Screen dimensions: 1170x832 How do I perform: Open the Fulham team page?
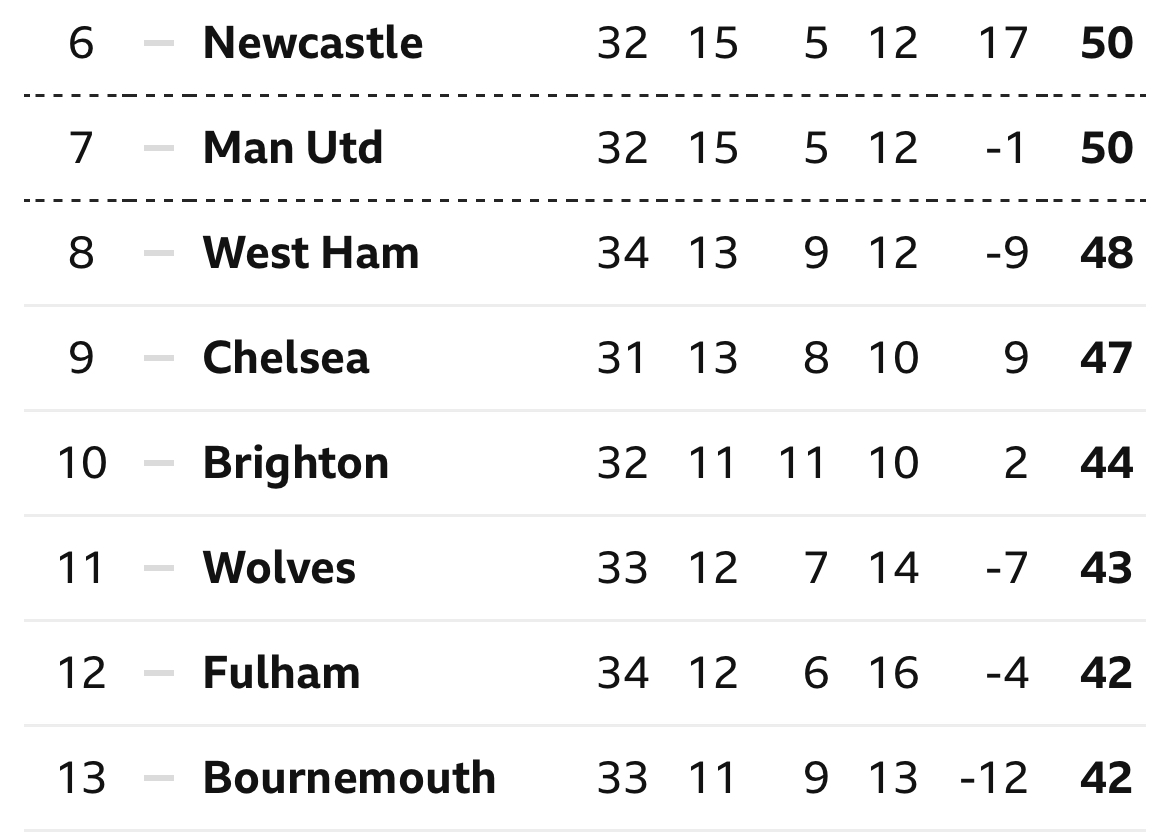[x=281, y=673]
